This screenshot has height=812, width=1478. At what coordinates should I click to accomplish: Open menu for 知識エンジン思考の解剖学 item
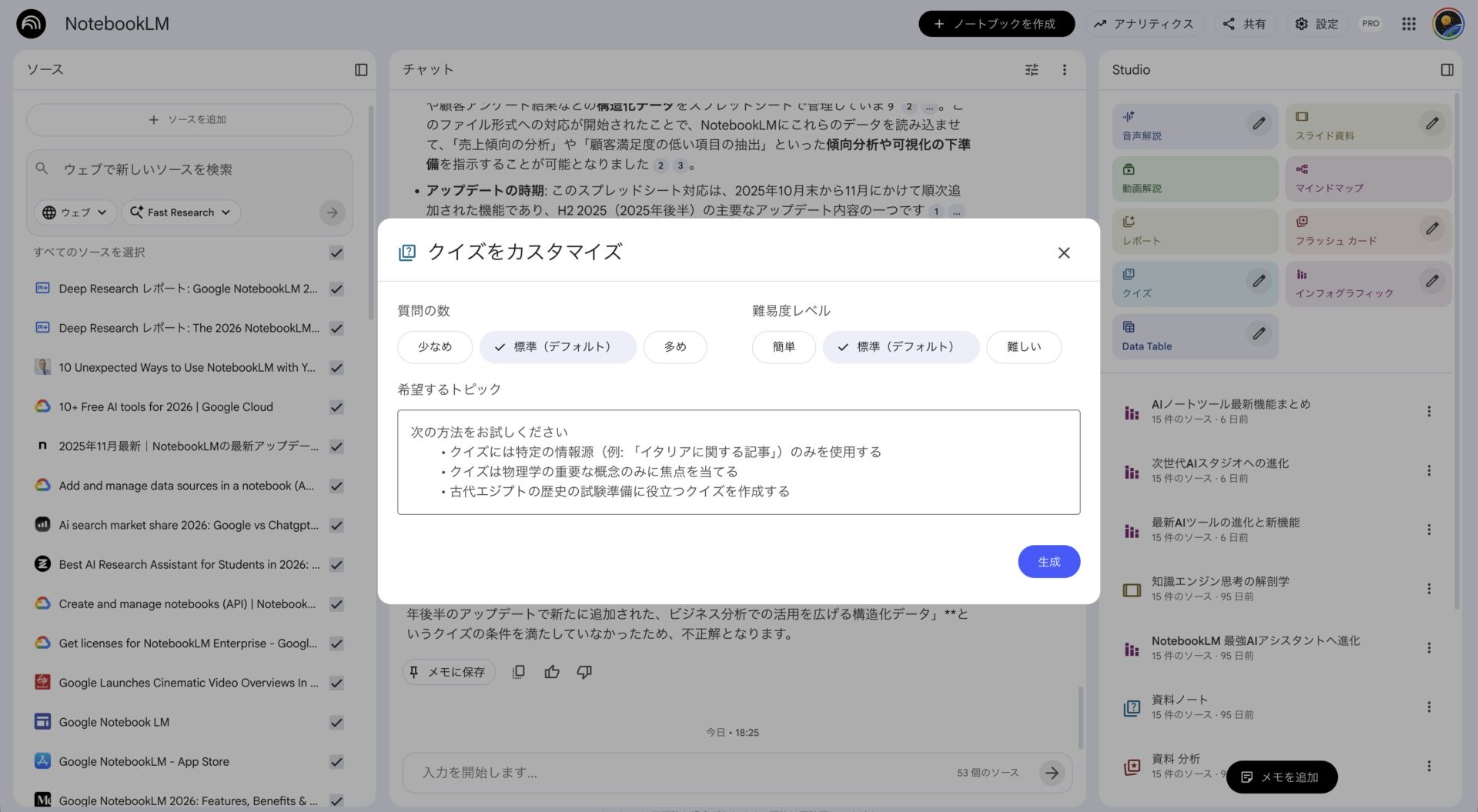coord(1430,588)
